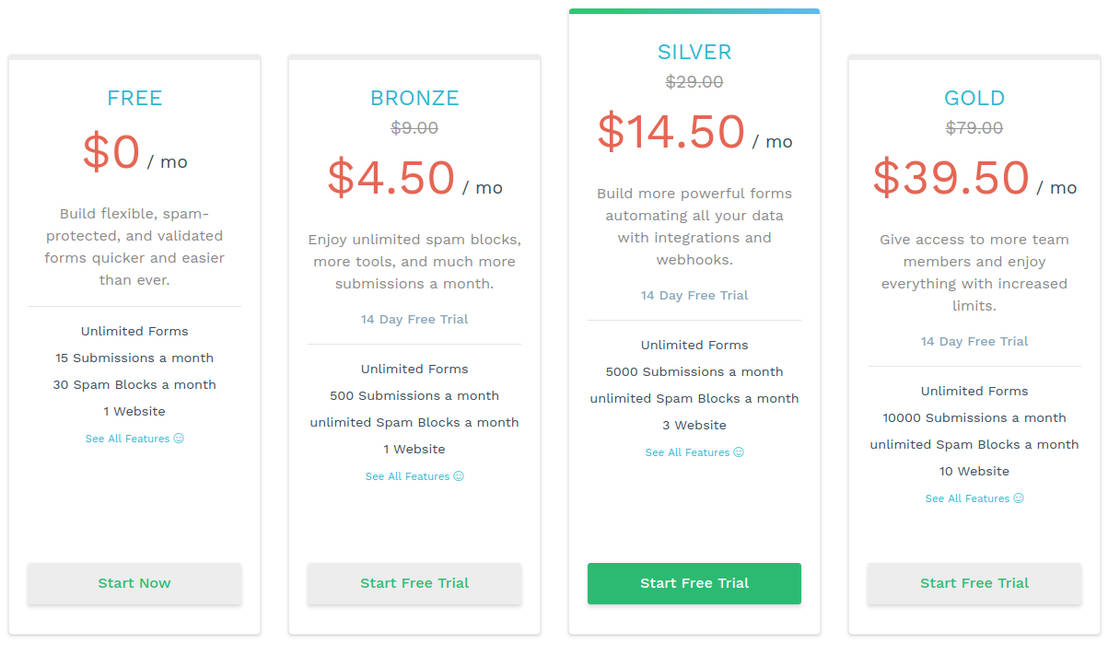Viewport: 1108px width, 646px height.
Task: Show See All Features for Silver plan
Action: [x=687, y=453]
